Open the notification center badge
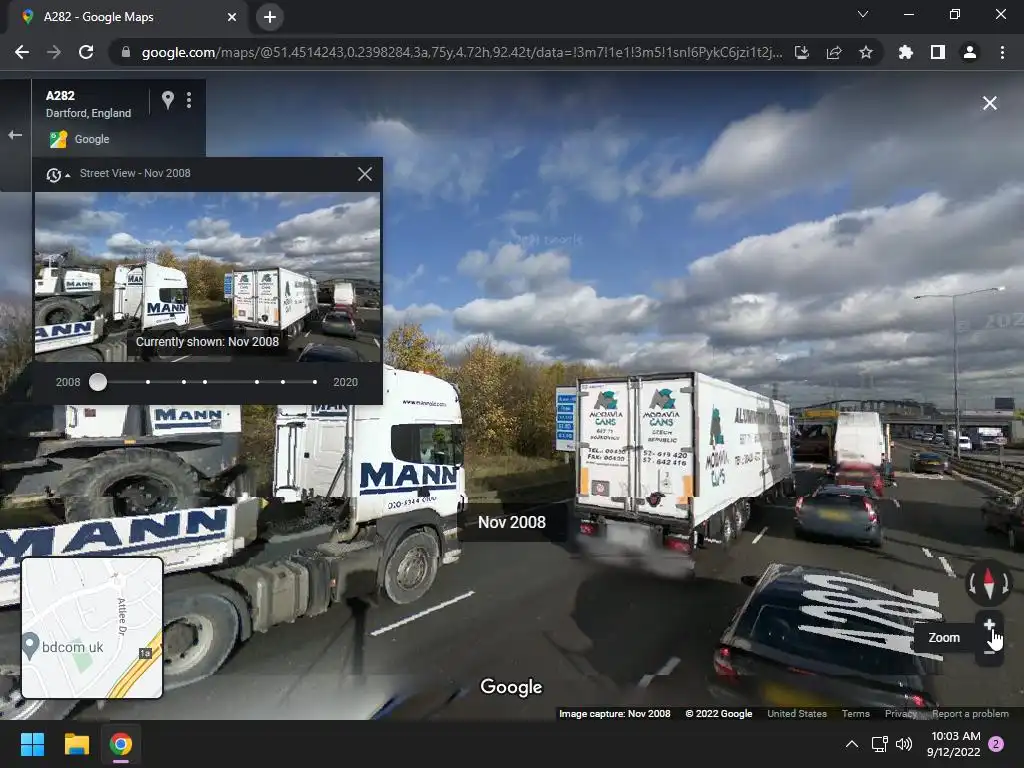1024x768 pixels. pyautogui.click(x=997, y=744)
